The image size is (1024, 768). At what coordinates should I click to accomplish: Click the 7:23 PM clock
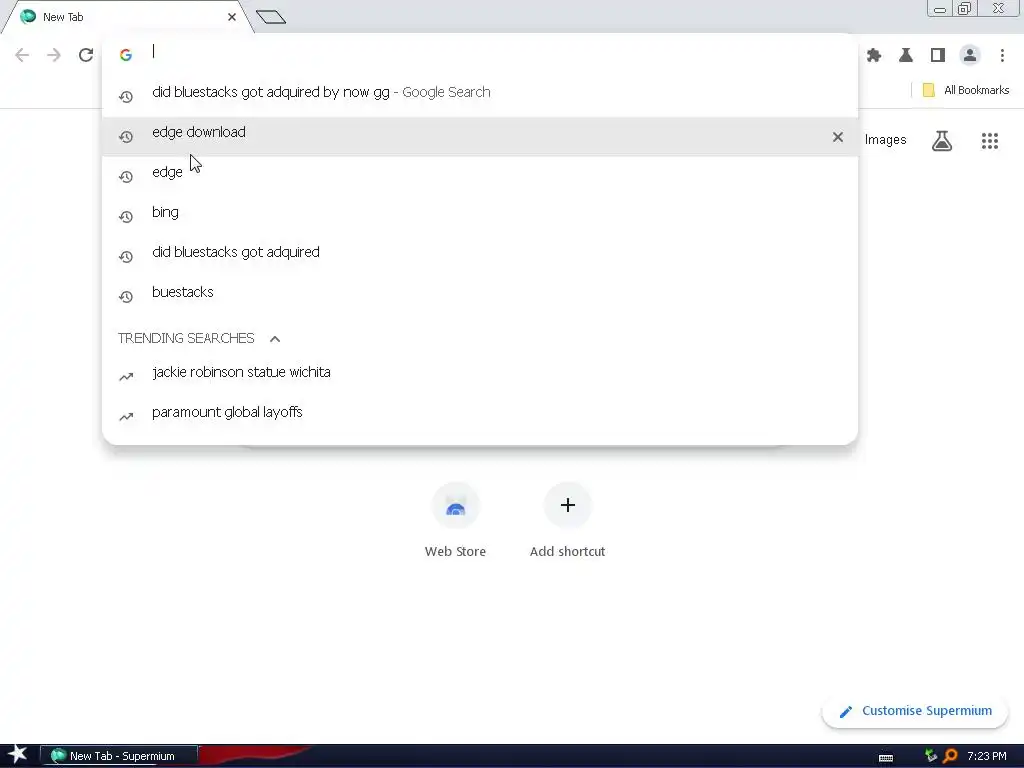coord(986,756)
